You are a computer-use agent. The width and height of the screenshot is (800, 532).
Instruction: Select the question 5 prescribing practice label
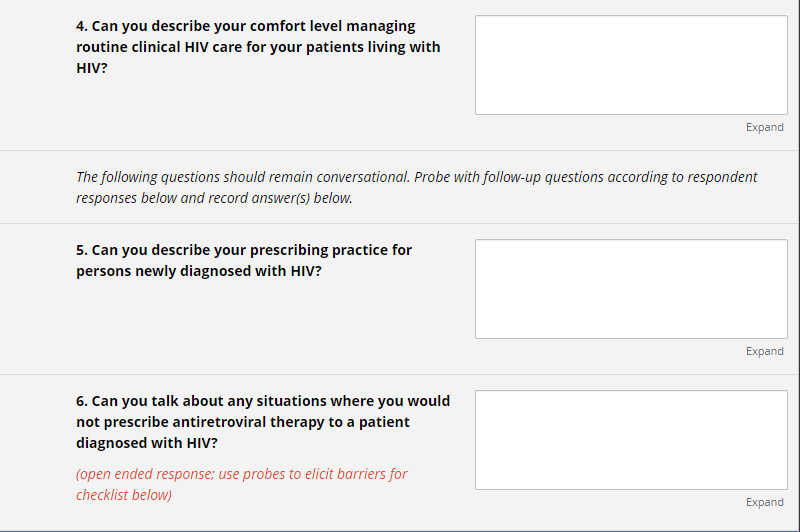click(244, 260)
